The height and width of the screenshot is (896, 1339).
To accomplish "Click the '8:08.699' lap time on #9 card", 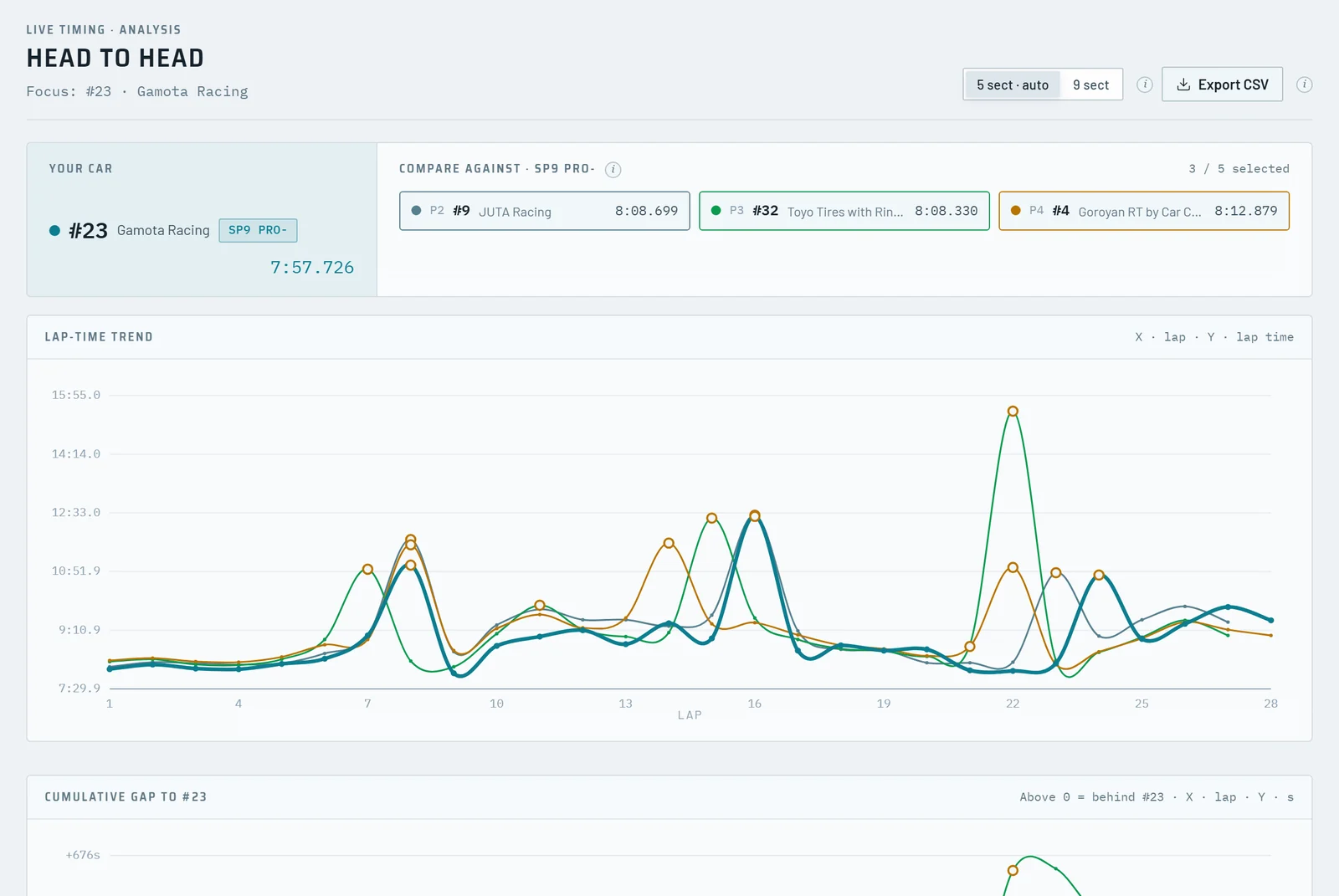I will 646,211.
